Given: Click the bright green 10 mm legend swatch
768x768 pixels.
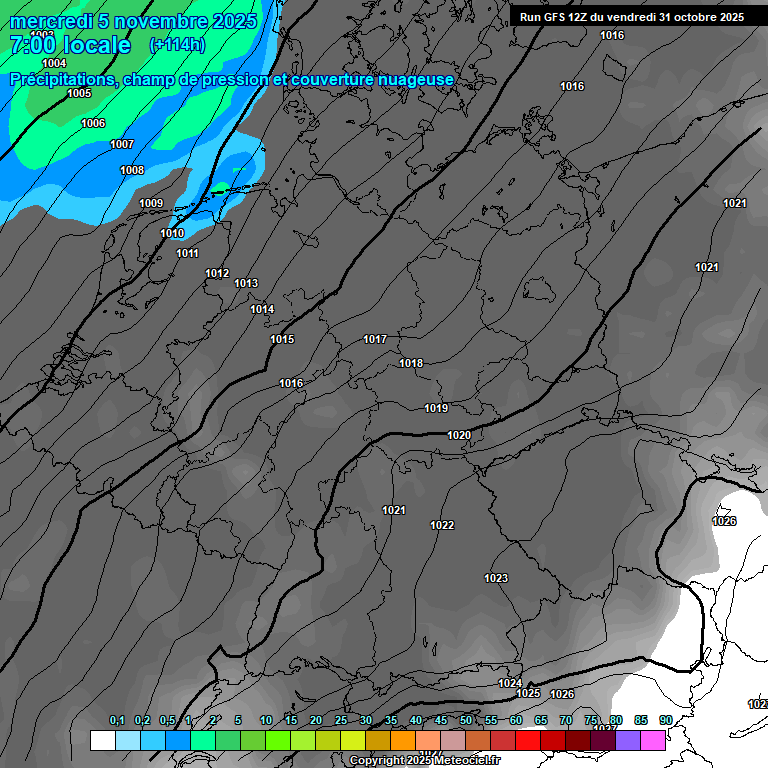Looking at the screenshot, I should (278, 740).
